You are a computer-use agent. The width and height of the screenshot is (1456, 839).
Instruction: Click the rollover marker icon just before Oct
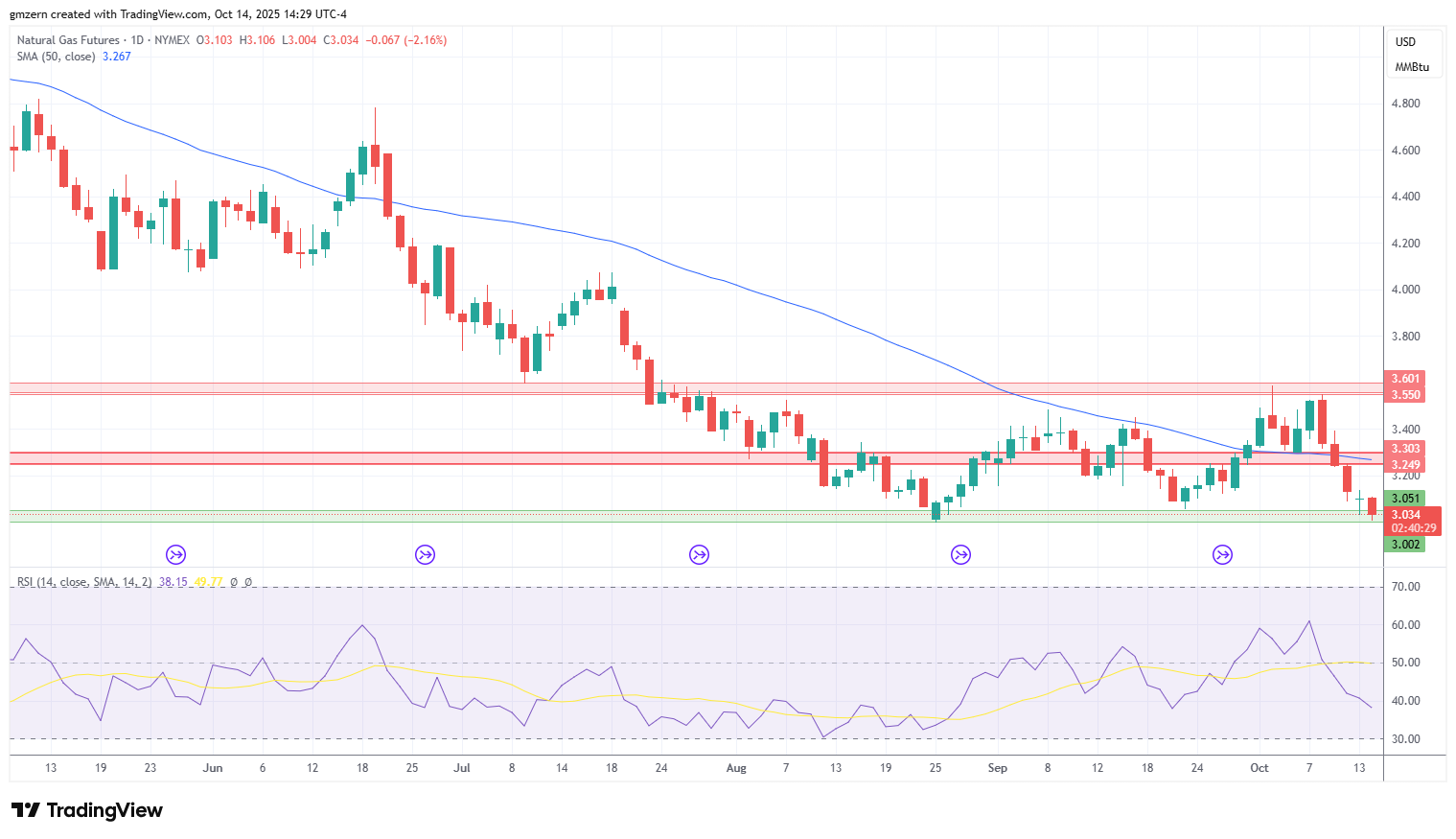[1222, 554]
